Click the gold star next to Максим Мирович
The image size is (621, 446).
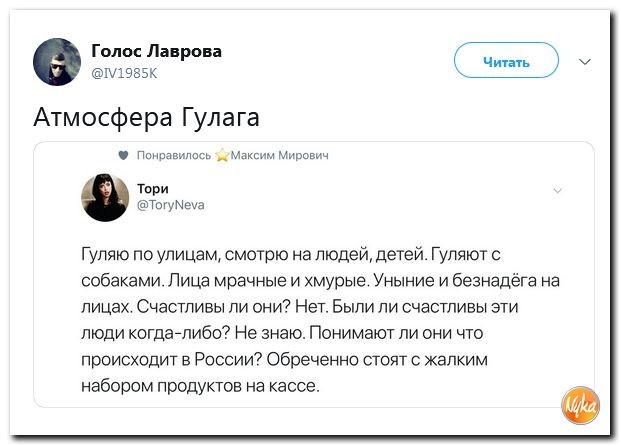coord(223,156)
